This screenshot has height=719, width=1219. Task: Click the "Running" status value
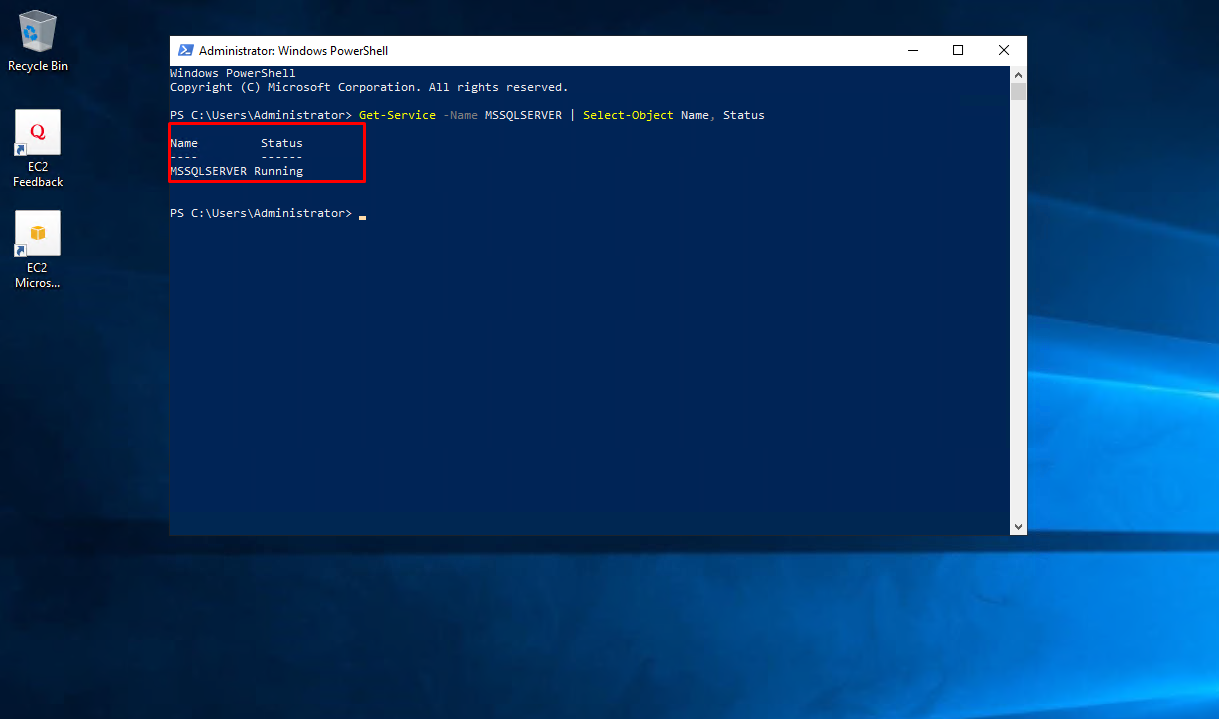click(278, 172)
